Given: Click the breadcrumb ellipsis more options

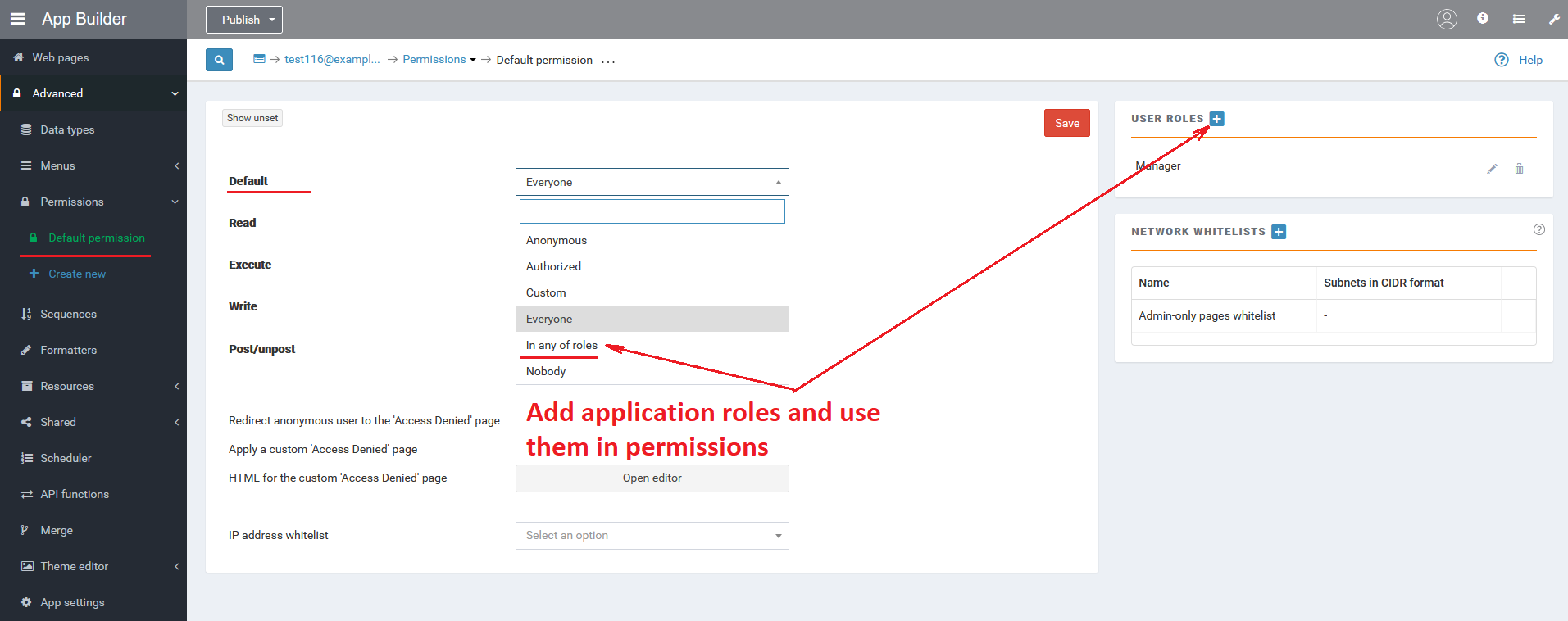Looking at the screenshot, I should [608, 61].
